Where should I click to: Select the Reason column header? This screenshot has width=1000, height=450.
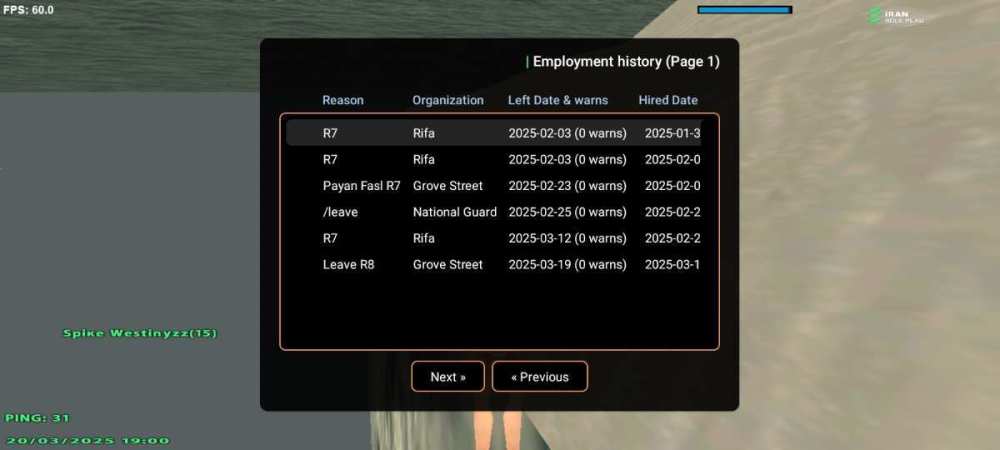343,100
